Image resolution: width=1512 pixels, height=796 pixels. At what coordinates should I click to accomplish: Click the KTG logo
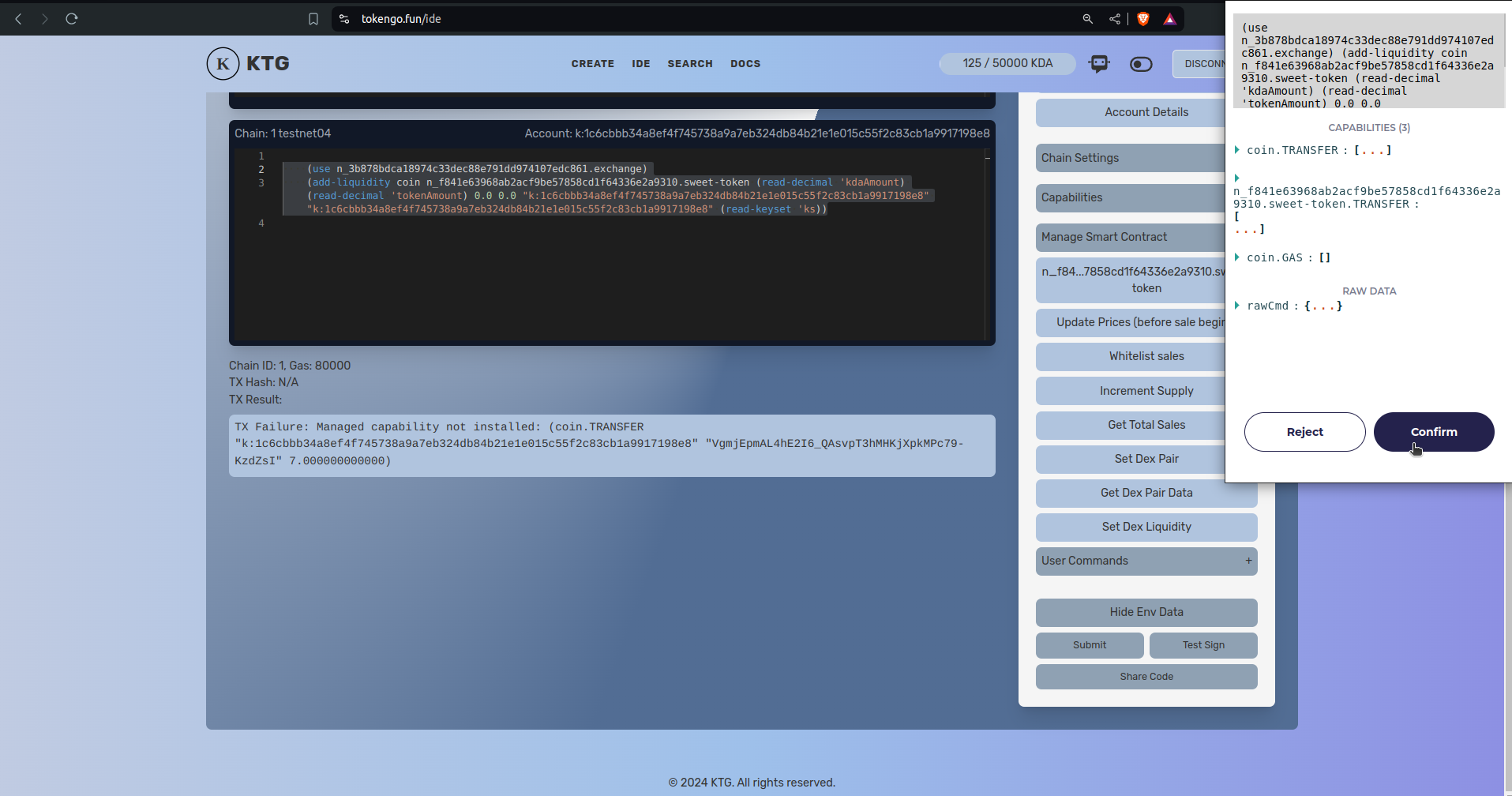point(248,63)
